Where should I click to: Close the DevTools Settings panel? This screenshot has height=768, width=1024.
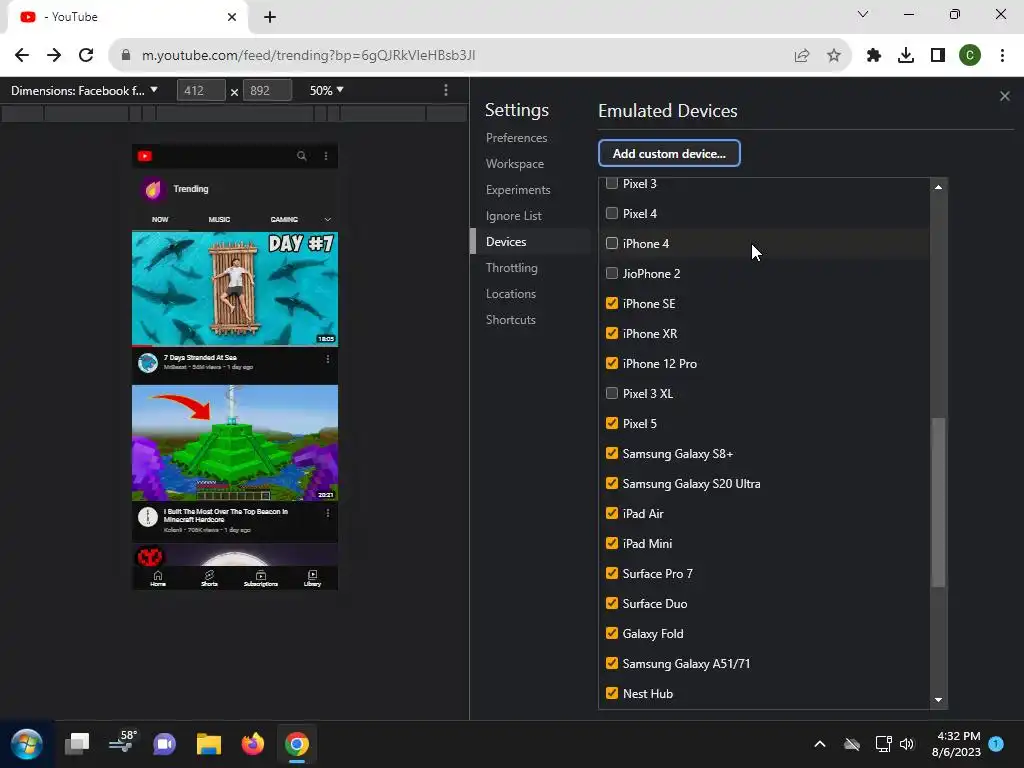(x=1004, y=96)
